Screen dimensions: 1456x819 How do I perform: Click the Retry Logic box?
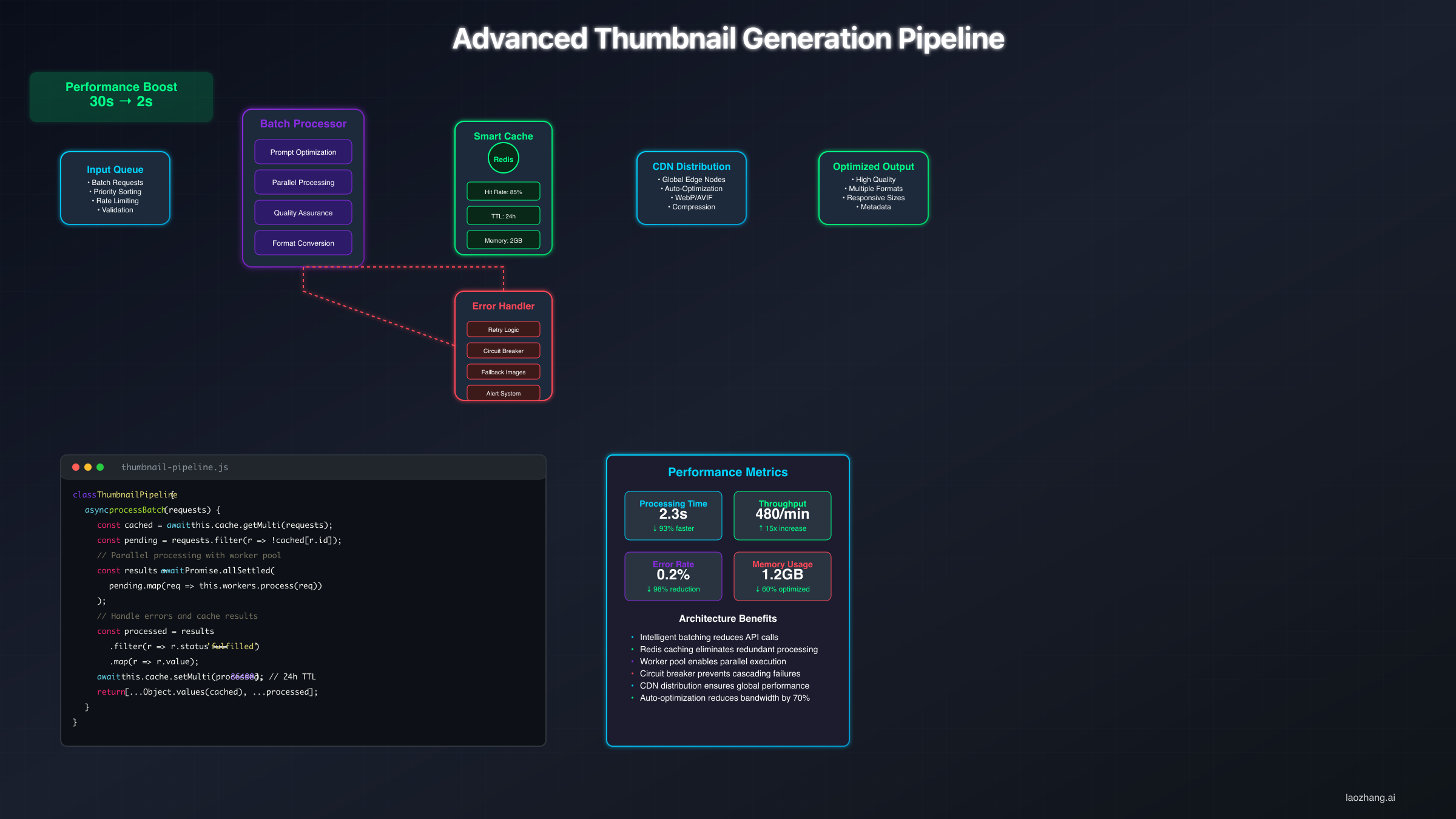coord(504,329)
